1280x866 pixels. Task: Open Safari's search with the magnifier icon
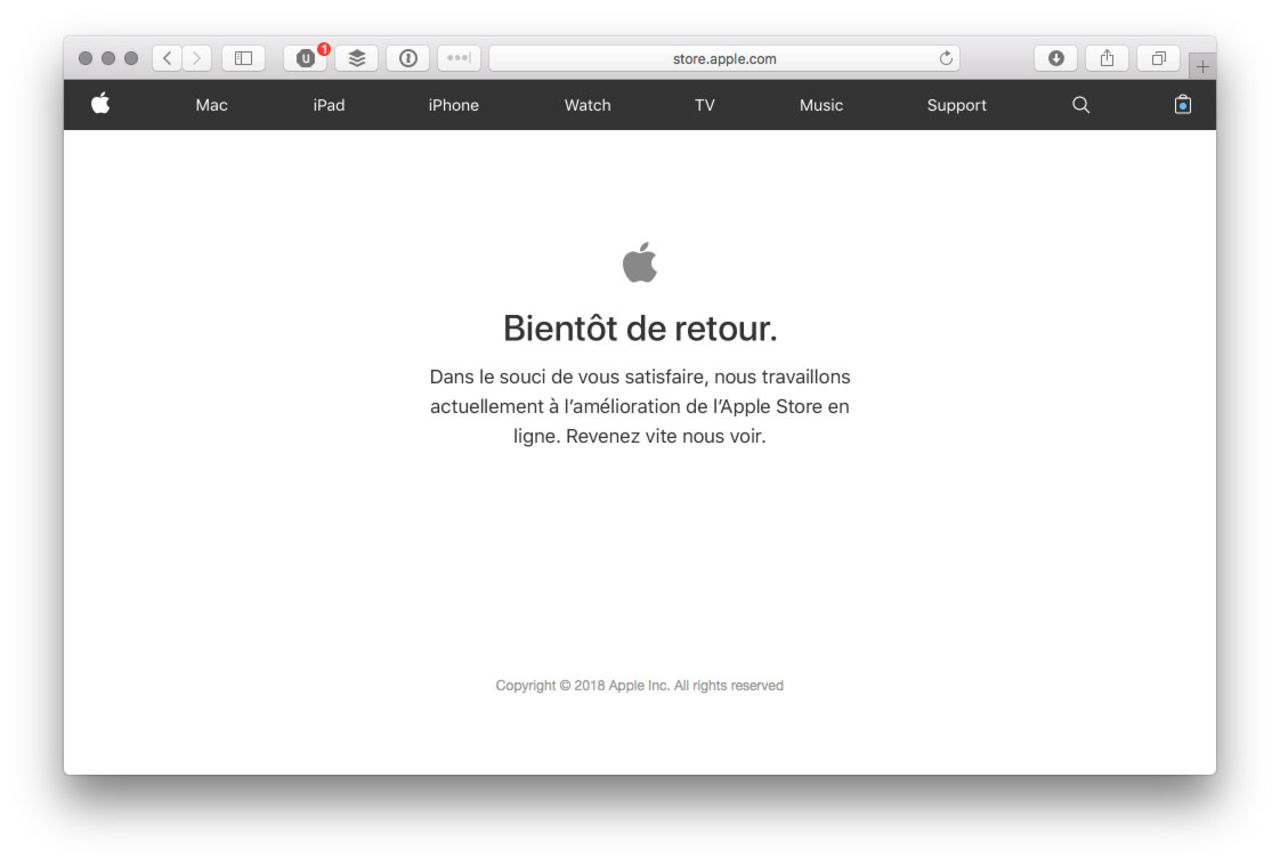(1079, 104)
